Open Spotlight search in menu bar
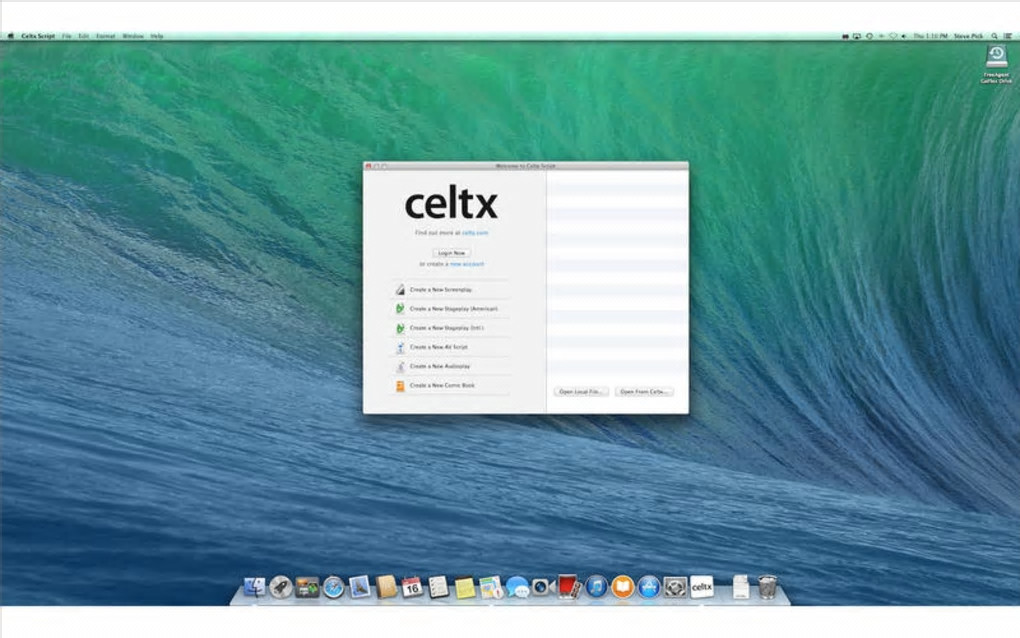 click(x=994, y=36)
